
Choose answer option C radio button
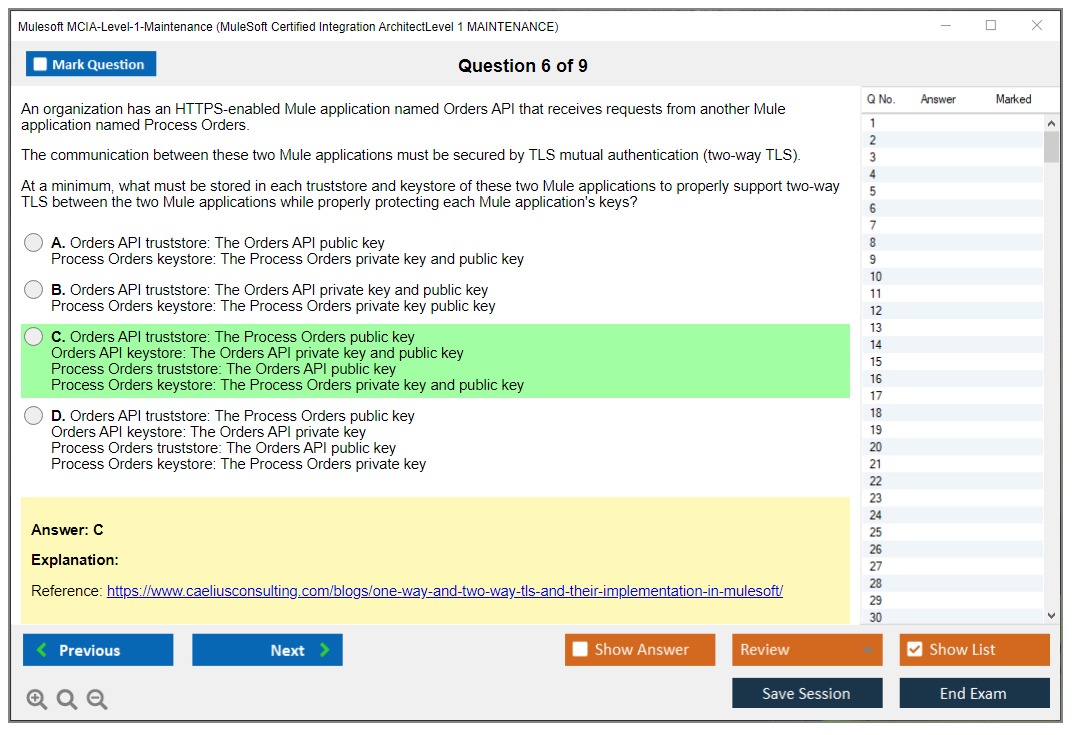[34, 337]
